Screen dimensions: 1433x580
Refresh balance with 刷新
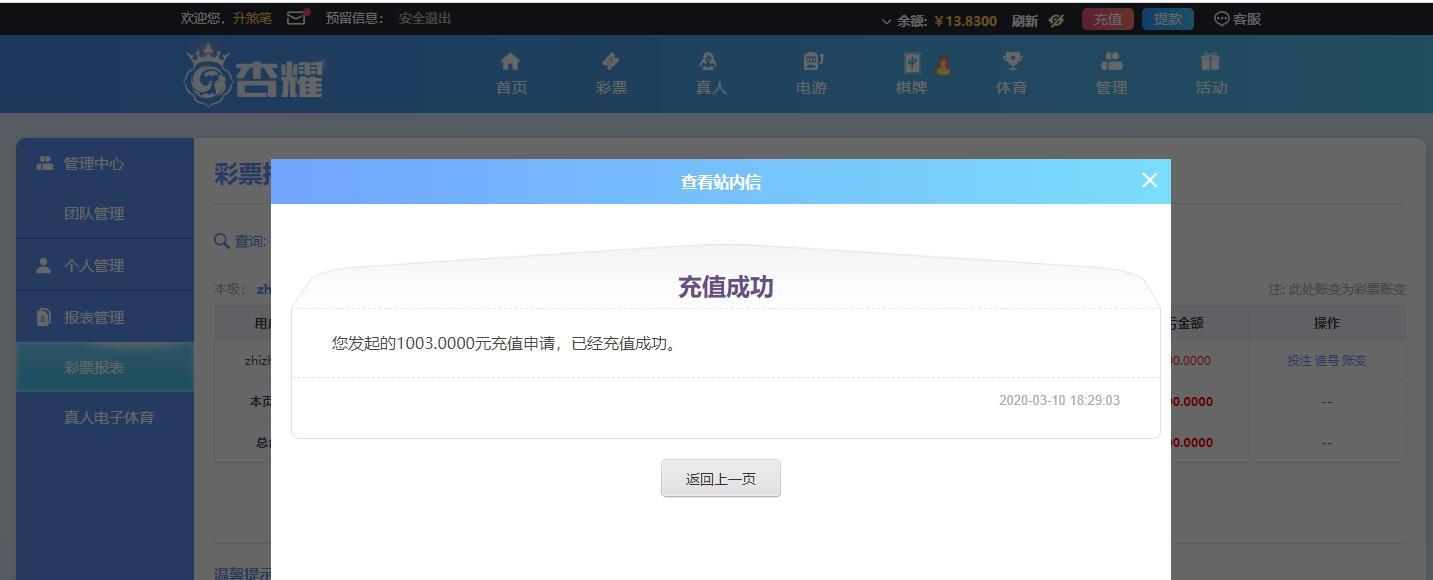[1024, 20]
